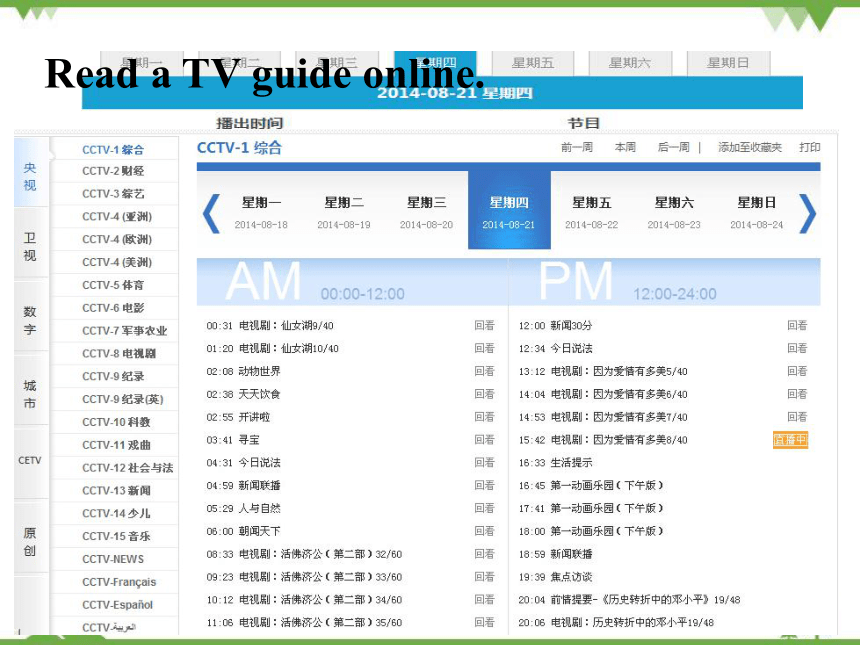Click the 05:29 人与自然 program title
The image size is (860, 645).
point(259,508)
